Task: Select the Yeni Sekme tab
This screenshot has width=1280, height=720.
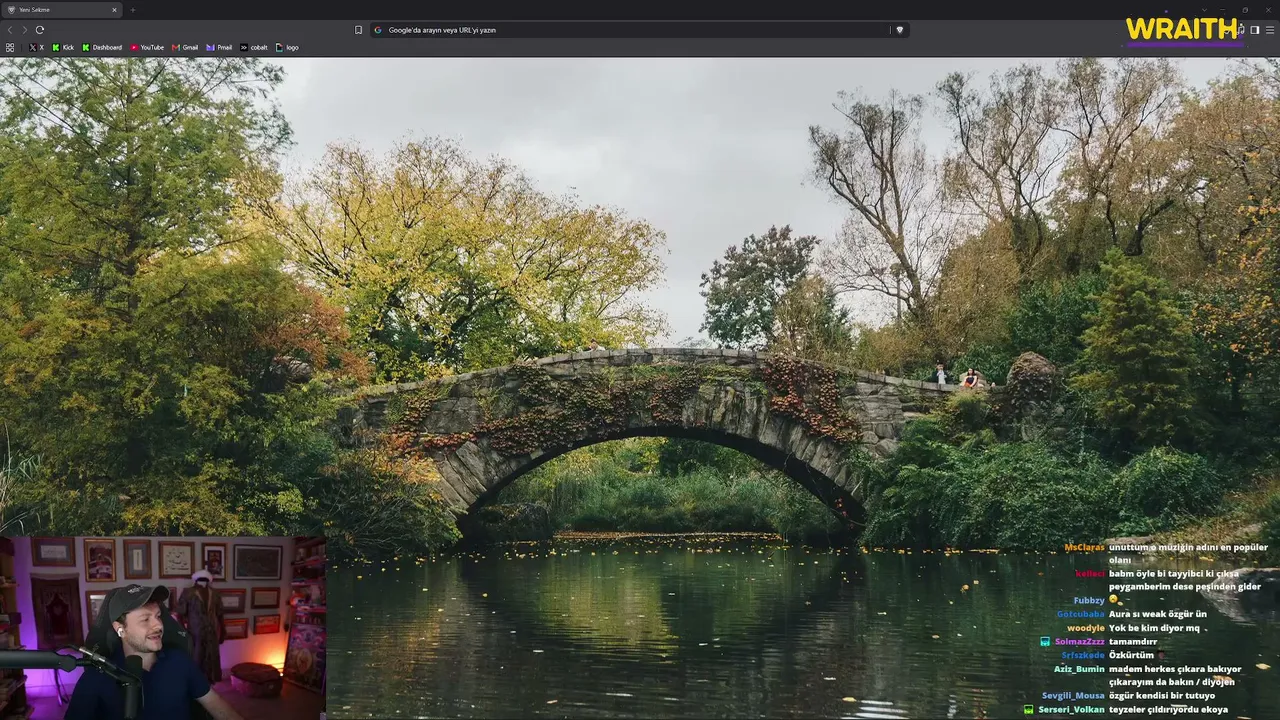Action: click(x=62, y=10)
